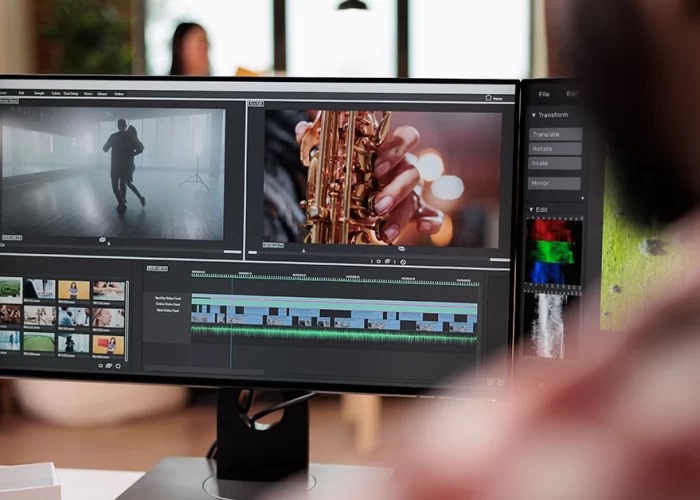Select the RGB color channels filmstrip thumbnail
The width and height of the screenshot is (700, 500).
click(x=553, y=252)
